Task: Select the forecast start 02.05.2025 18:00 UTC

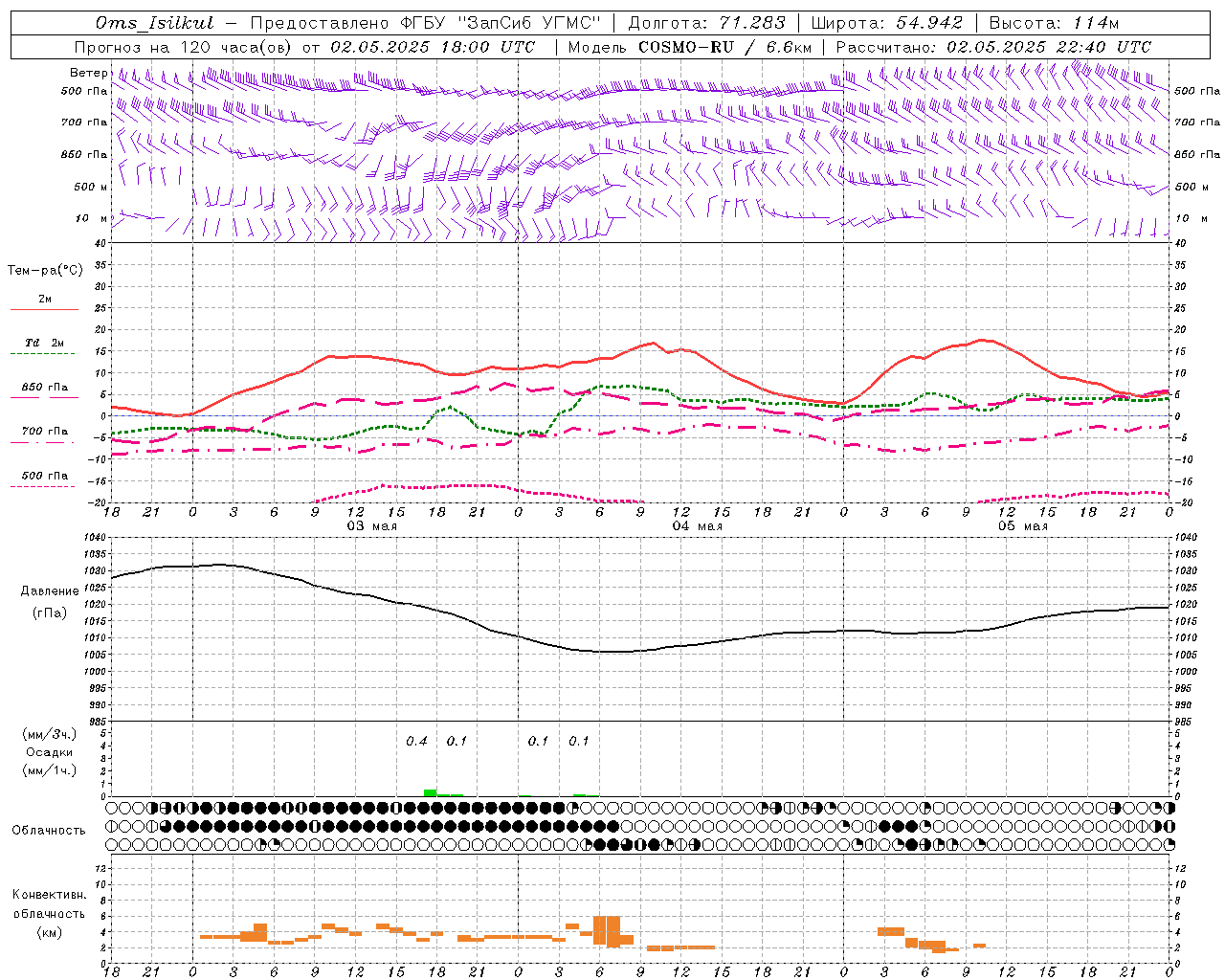Action: [x=433, y=47]
